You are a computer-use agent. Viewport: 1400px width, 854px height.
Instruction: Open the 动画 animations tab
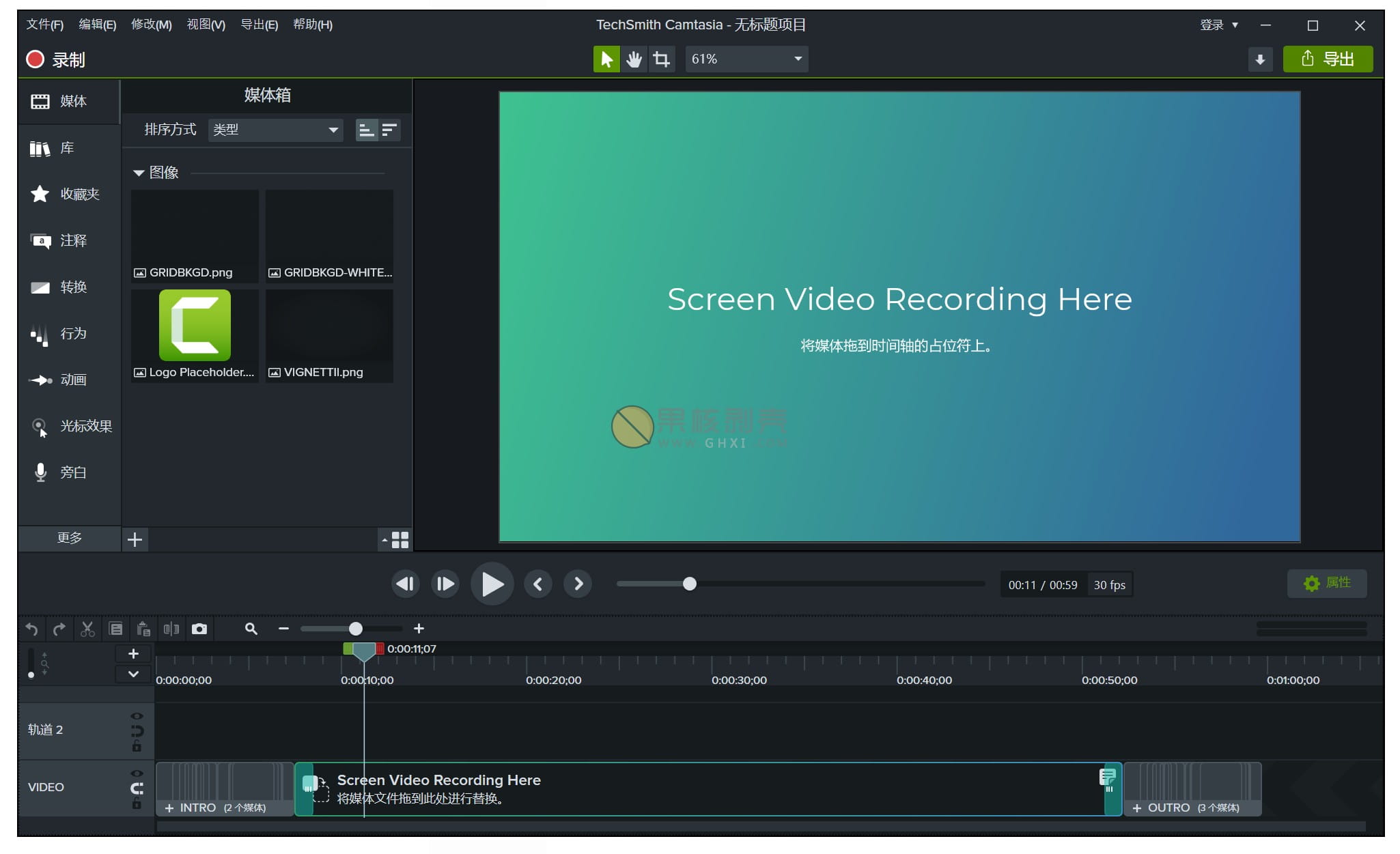[x=69, y=380]
